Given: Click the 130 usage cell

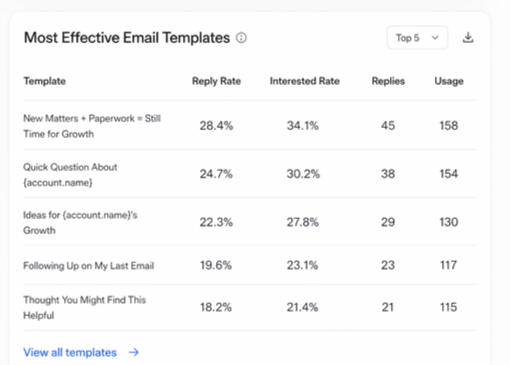Looking at the screenshot, I should pos(449,222).
